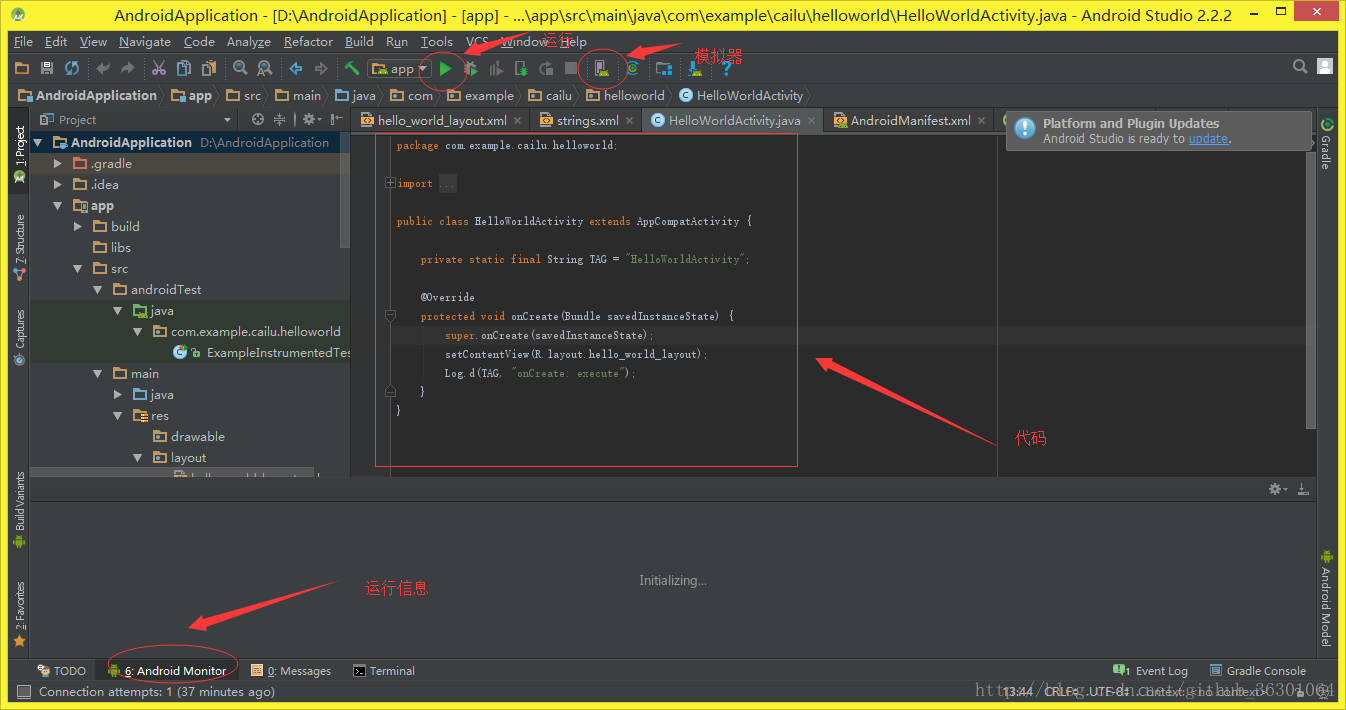Click the Make Project hammer icon
The width and height of the screenshot is (1346, 710).
tap(352, 68)
